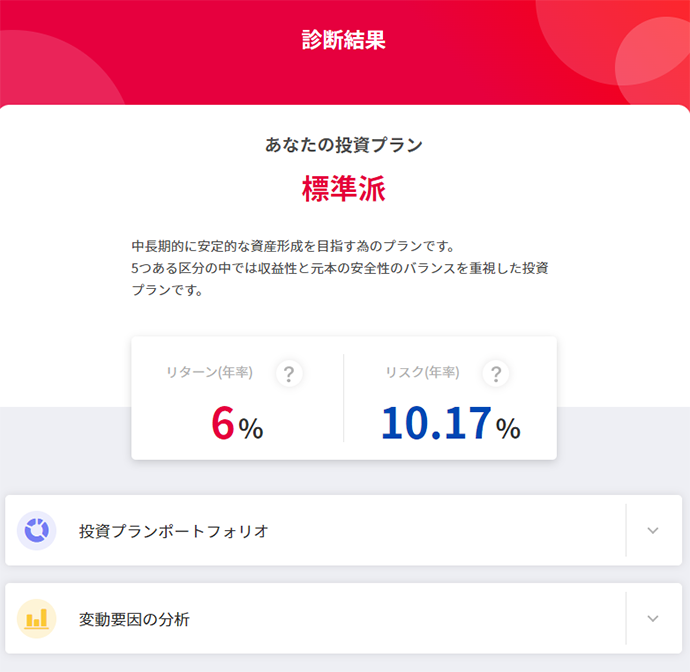Image resolution: width=690 pixels, height=672 pixels.
Task: Open the 変動要因の分析 section label
Action: 134,619
